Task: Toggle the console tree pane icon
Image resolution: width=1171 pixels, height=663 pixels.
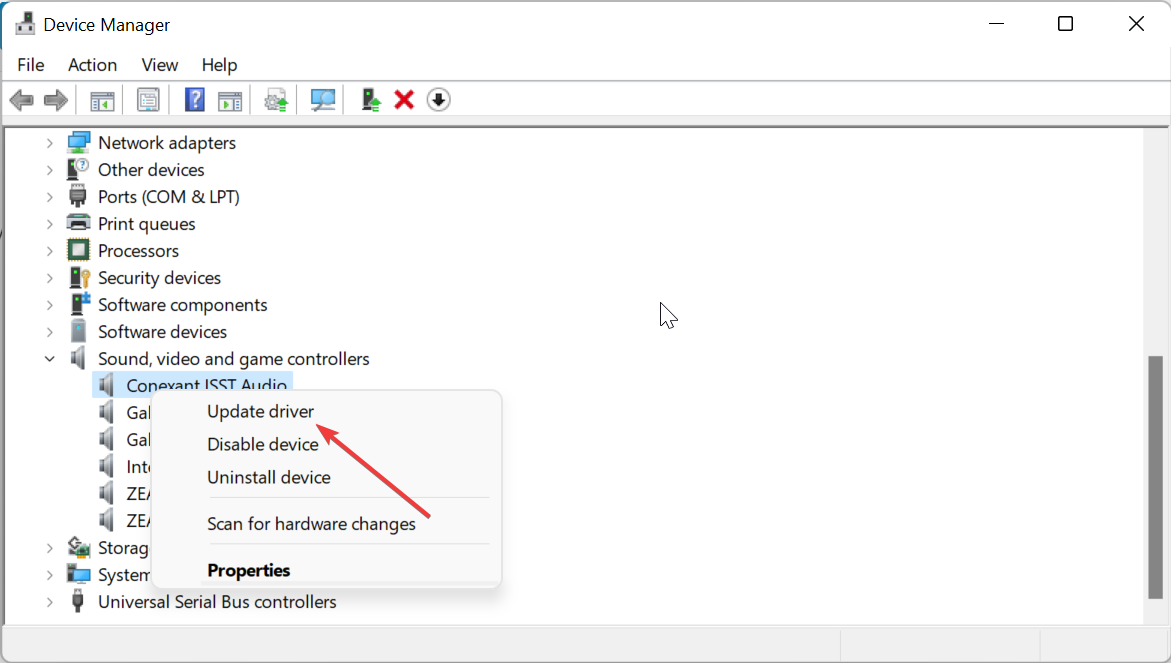Action: coord(102,100)
